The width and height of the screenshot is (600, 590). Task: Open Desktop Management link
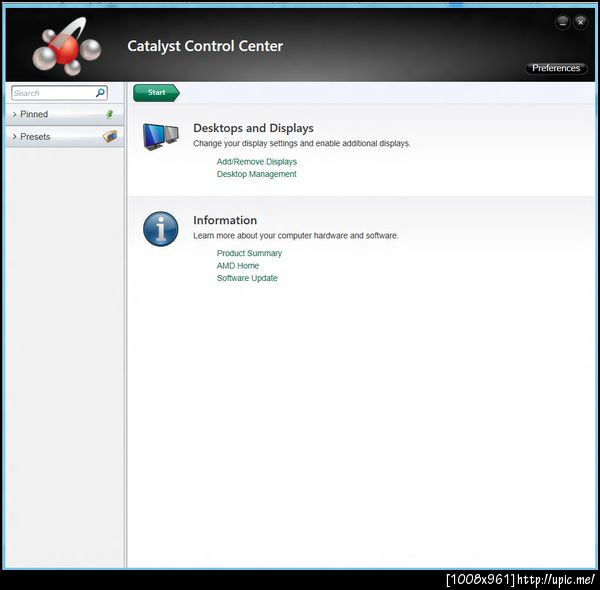click(256, 174)
